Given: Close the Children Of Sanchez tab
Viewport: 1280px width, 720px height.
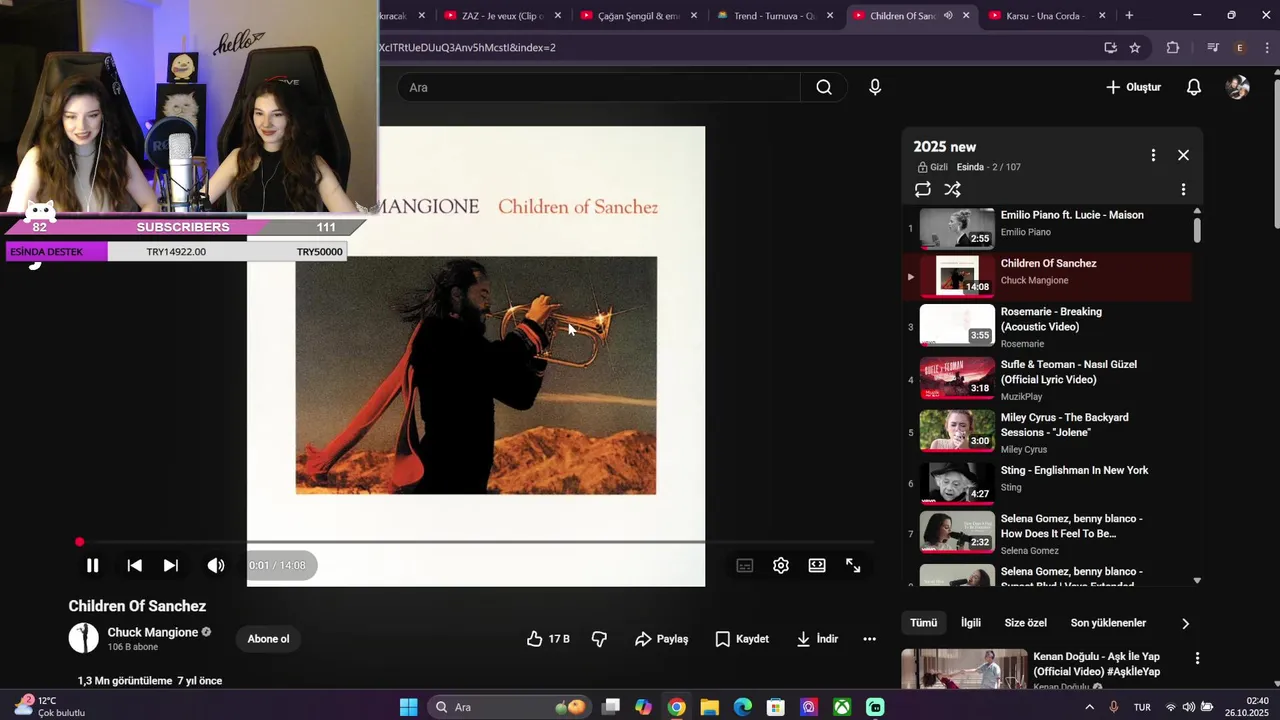Looking at the screenshot, I should [966, 15].
